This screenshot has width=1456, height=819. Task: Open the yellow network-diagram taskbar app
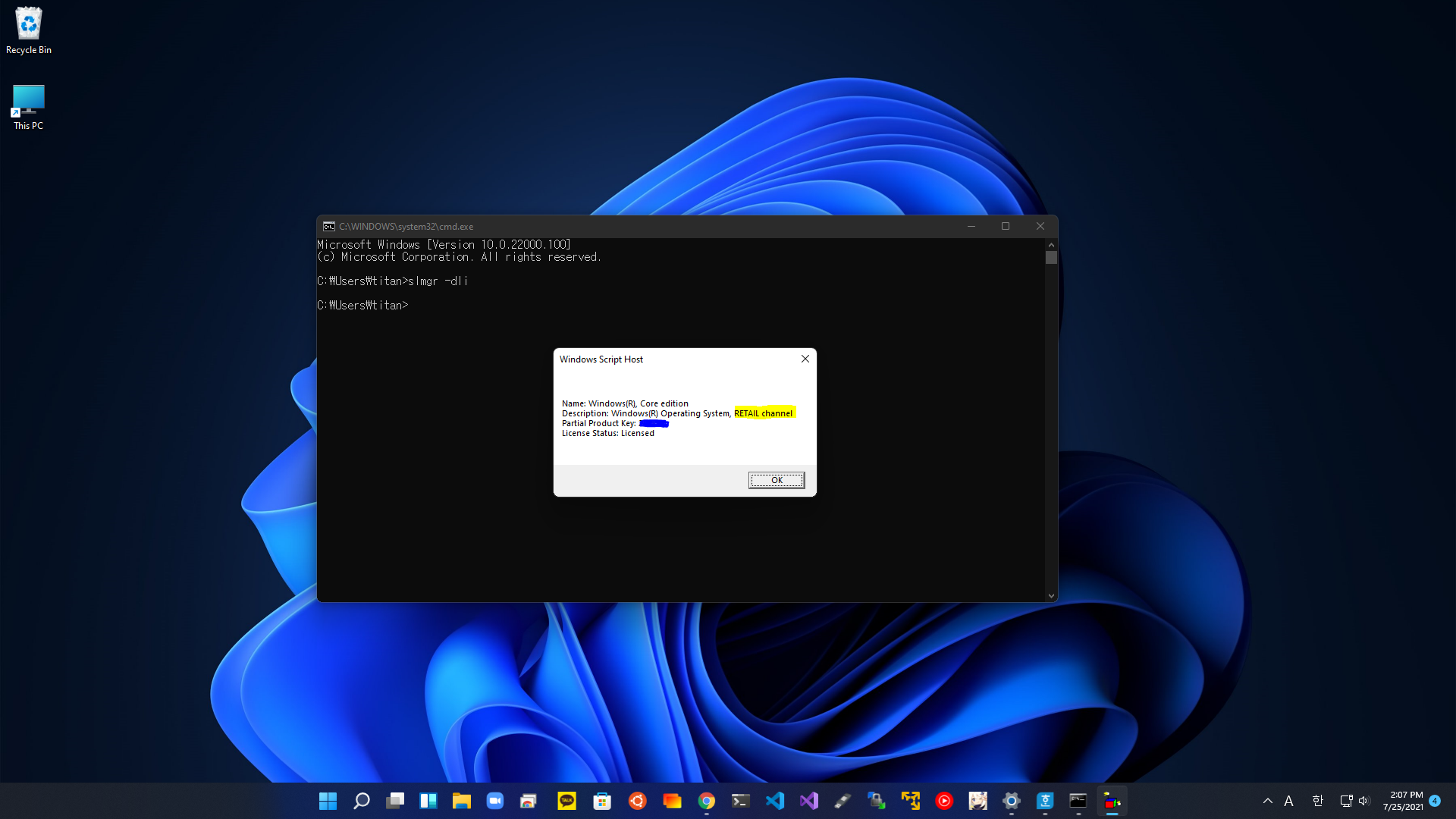[911, 801]
